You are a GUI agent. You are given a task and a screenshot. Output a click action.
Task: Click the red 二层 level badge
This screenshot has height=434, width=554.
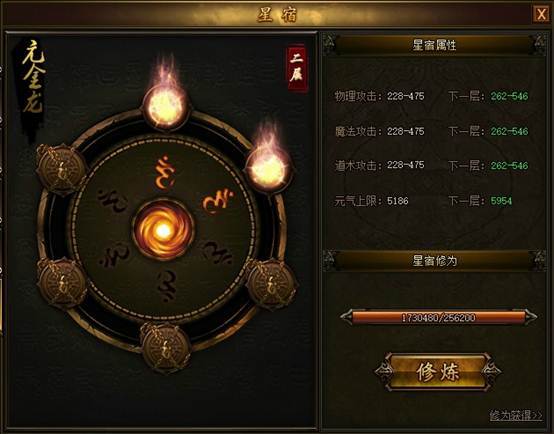[296, 68]
